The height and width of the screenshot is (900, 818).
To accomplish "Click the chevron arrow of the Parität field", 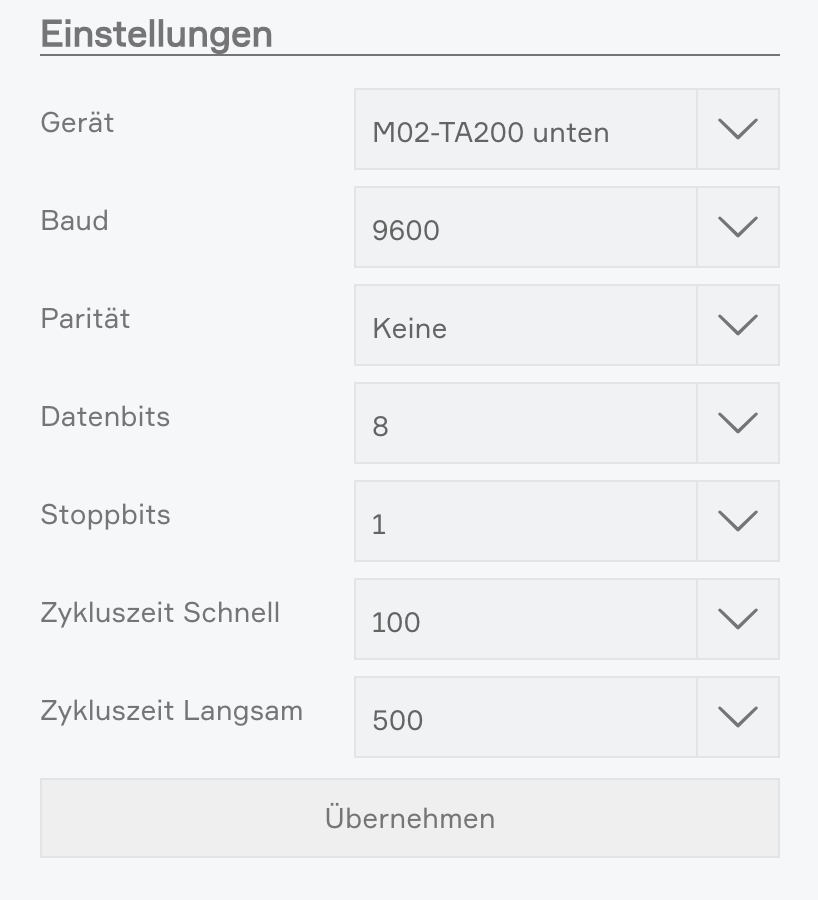I will (x=738, y=325).
